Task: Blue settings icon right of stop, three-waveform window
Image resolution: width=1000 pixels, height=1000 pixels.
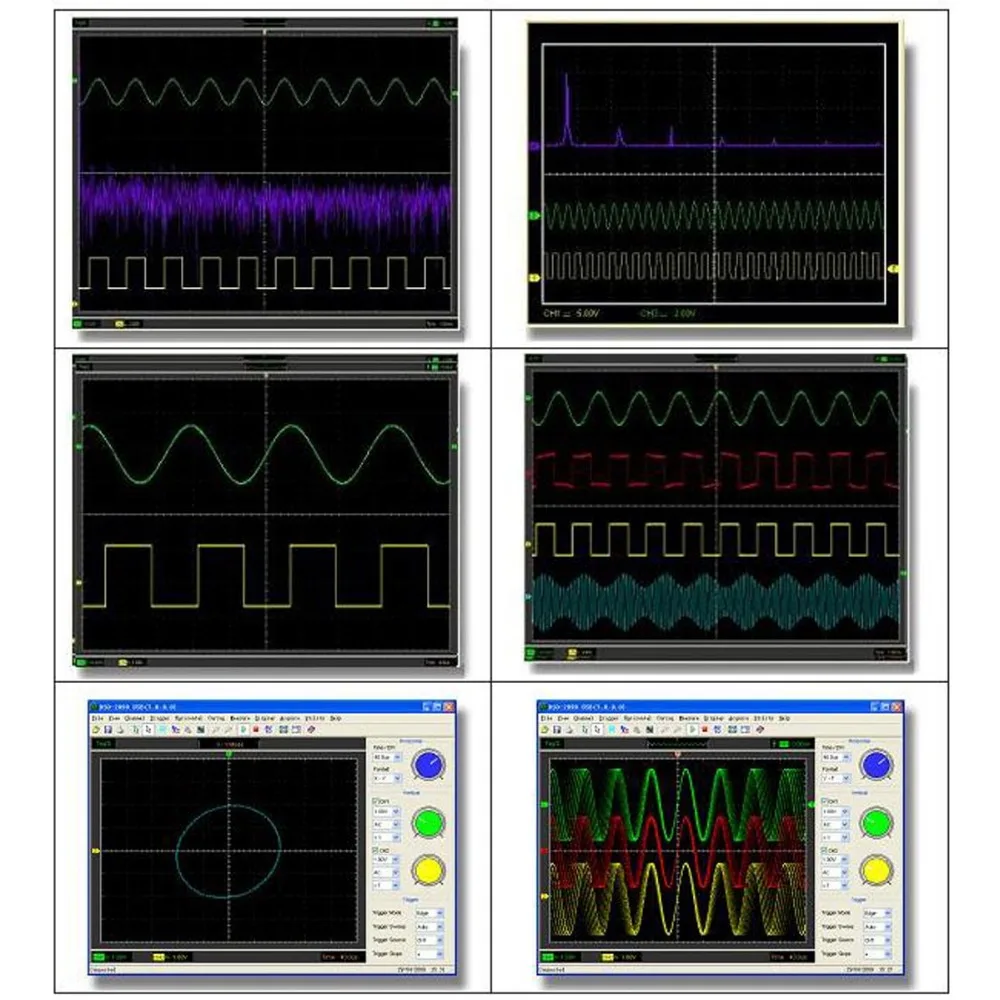Action: 717,730
